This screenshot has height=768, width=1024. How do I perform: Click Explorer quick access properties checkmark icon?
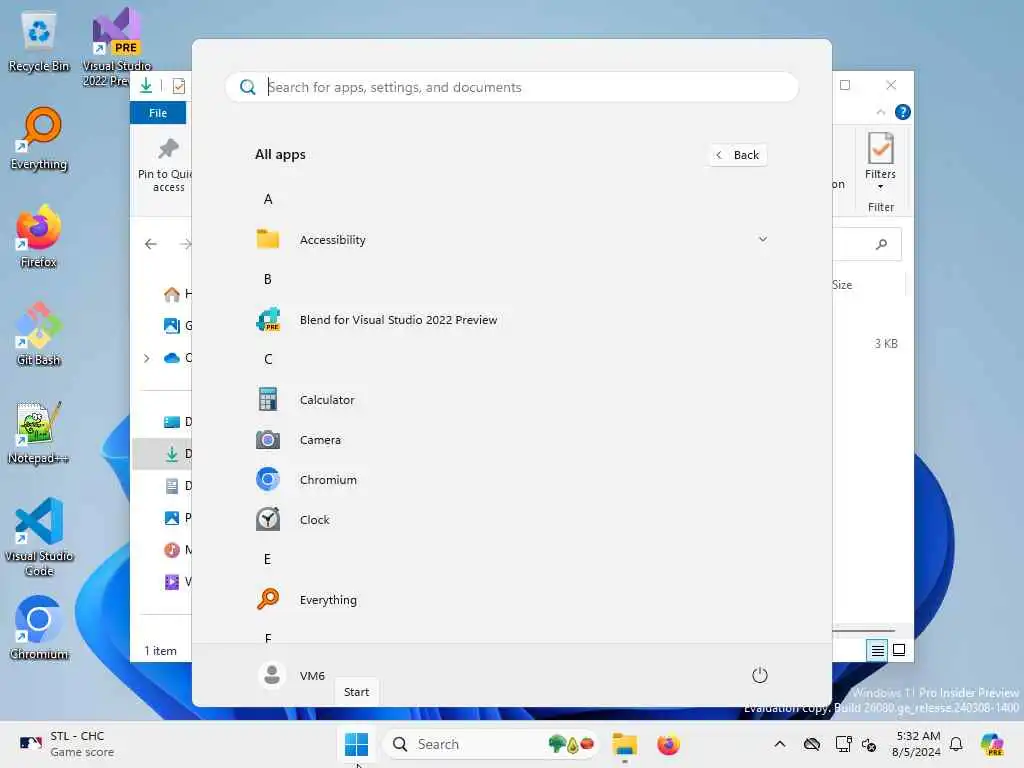coord(178,86)
